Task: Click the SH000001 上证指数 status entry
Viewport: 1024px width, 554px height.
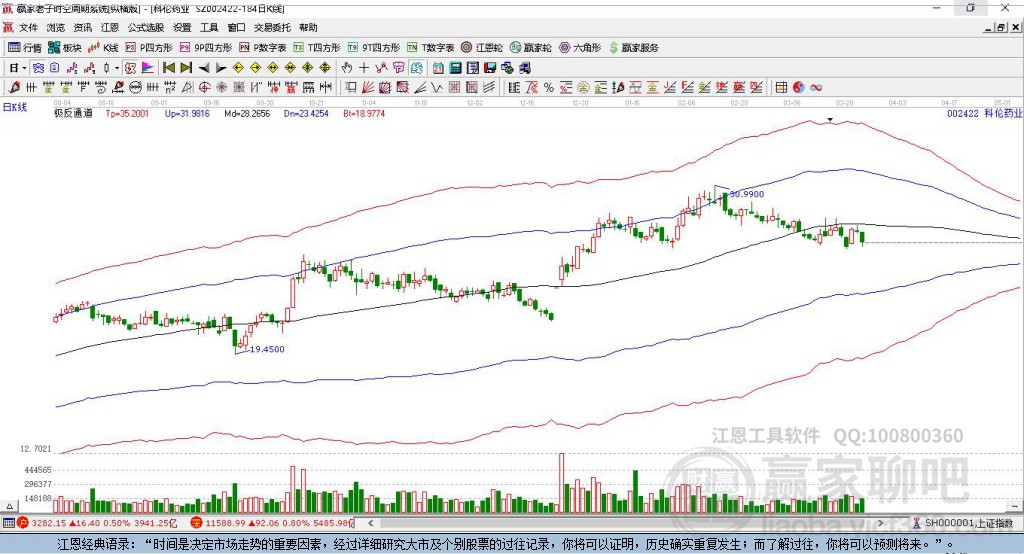Action: point(968,523)
